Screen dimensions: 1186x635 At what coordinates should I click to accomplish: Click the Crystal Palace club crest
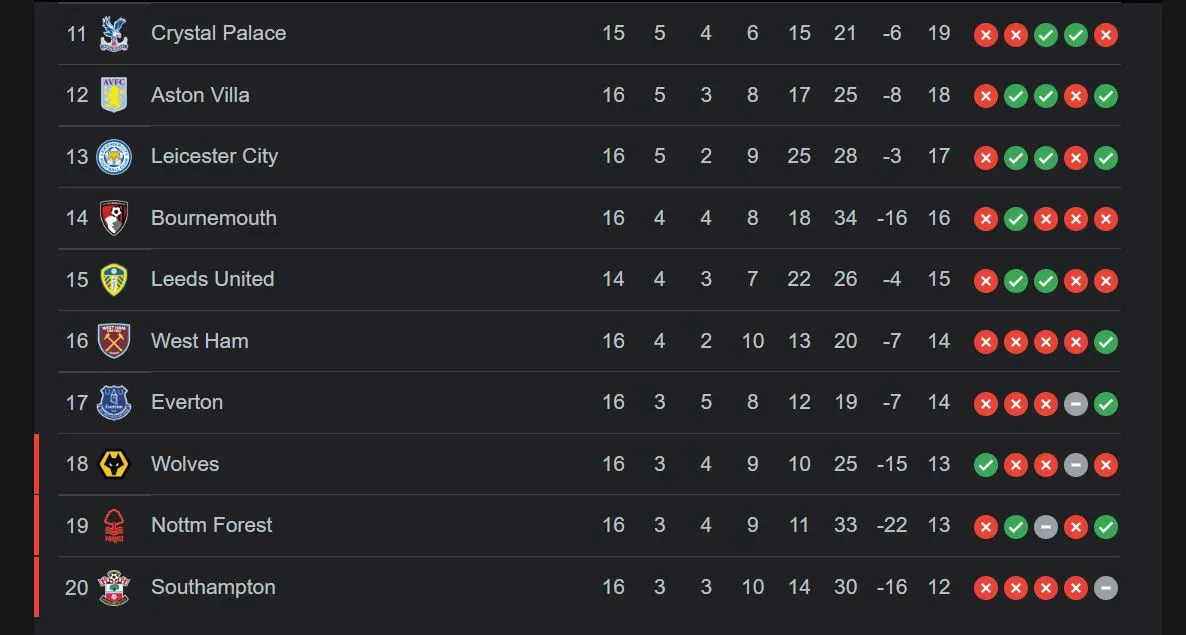[x=114, y=34]
